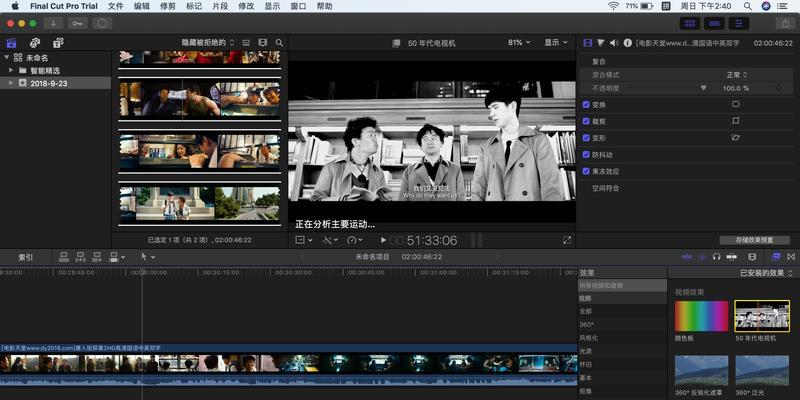This screenshot has width=800, height=400.
Task: Open timeline clip appearance filmstrip icon
Action: (x=752, y=257)
